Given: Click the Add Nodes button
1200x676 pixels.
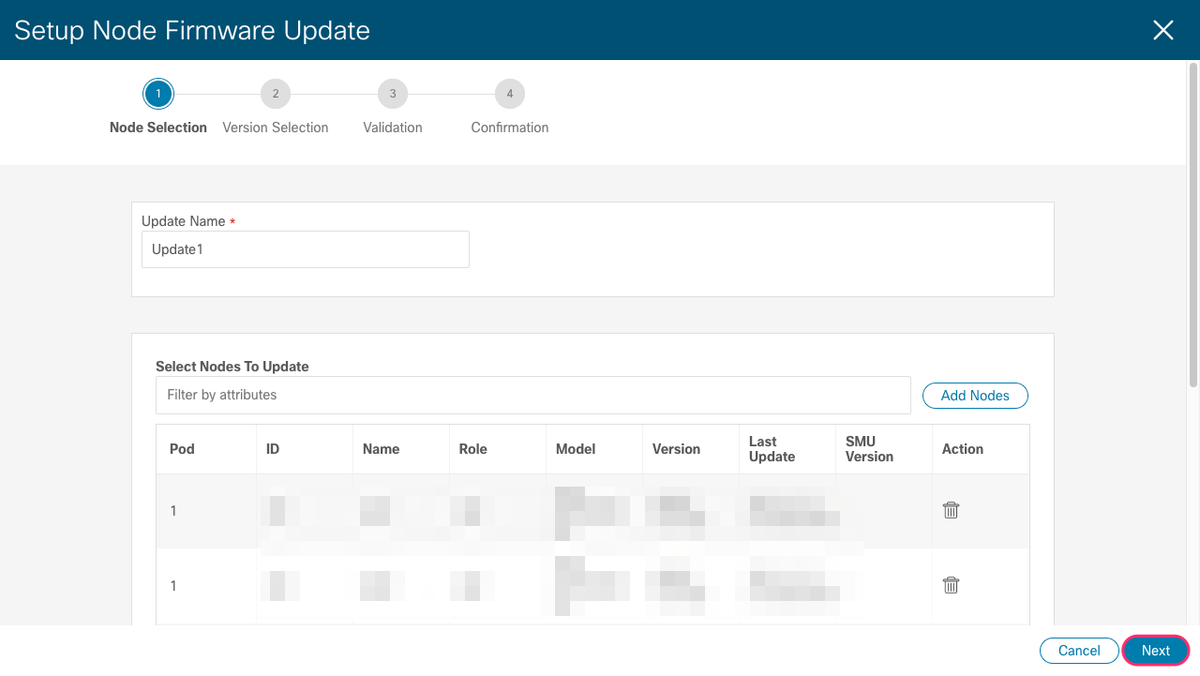Looking at the screenshot, I should click(x=975, y=395).
